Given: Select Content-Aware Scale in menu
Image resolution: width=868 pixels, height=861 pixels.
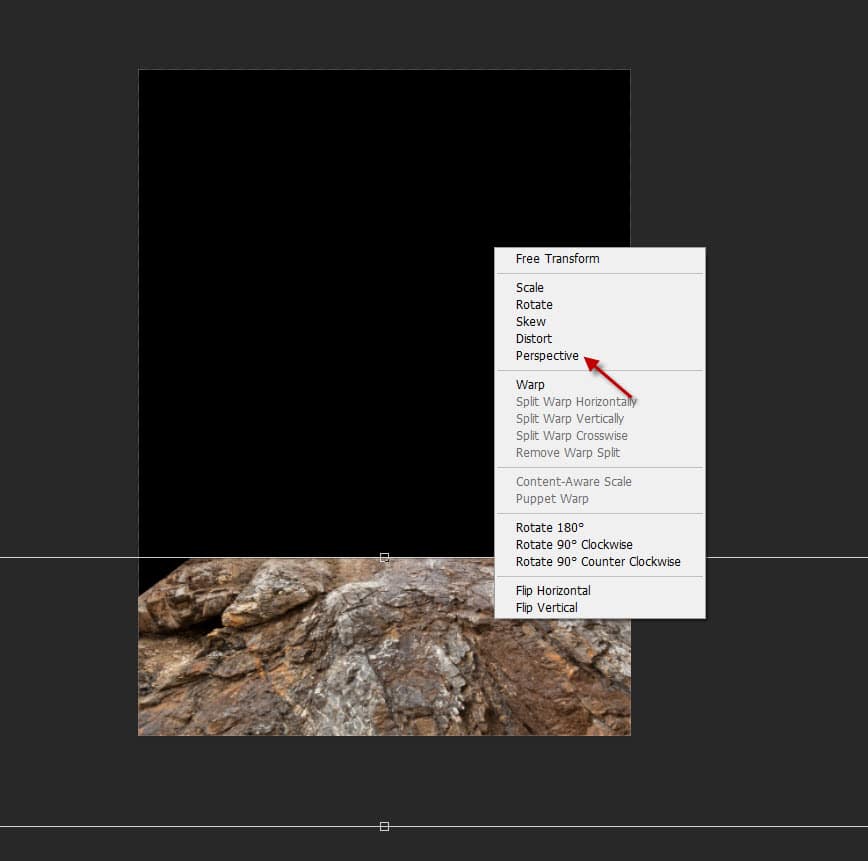Looking at the screenshot, I should tap(573, 482).
